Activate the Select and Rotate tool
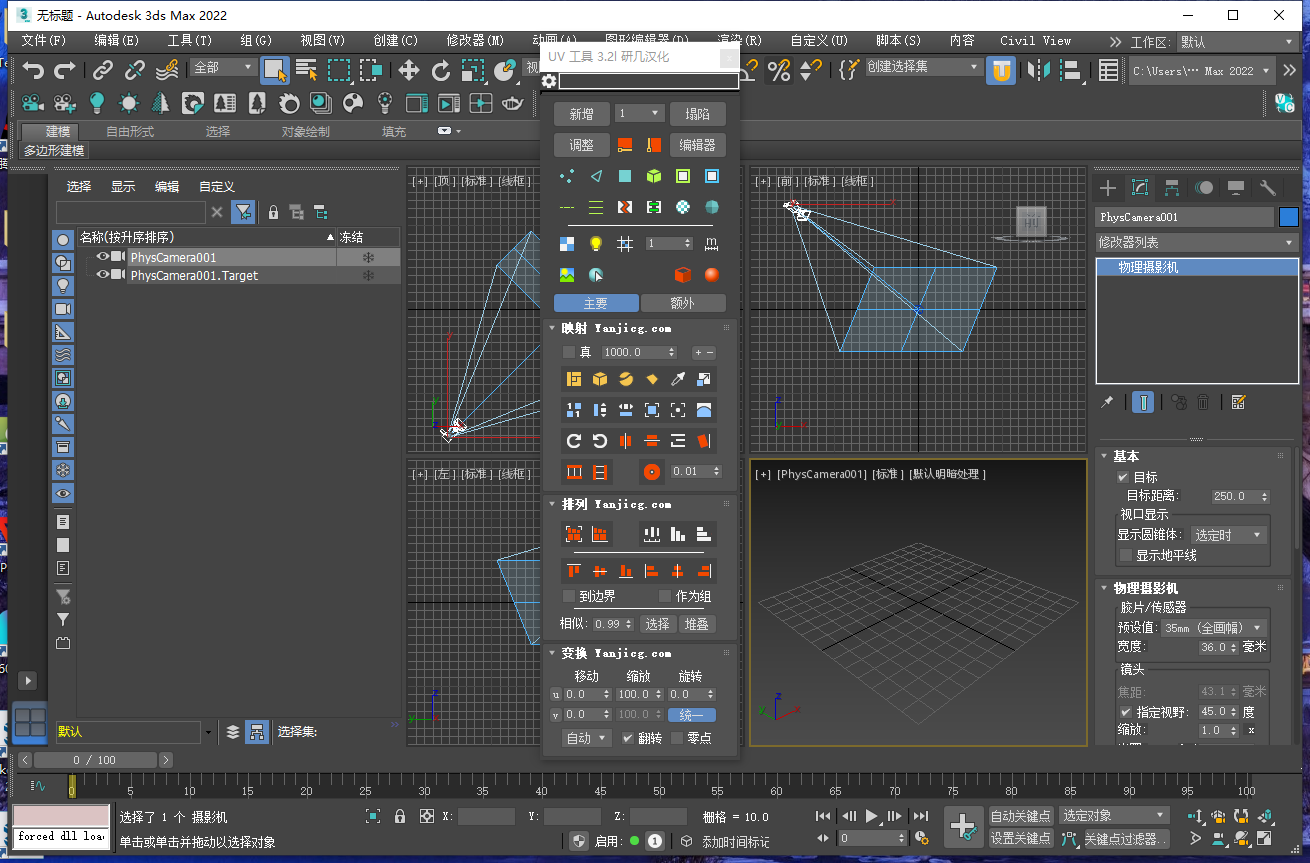1310x863 pixels. pos(441,71)
